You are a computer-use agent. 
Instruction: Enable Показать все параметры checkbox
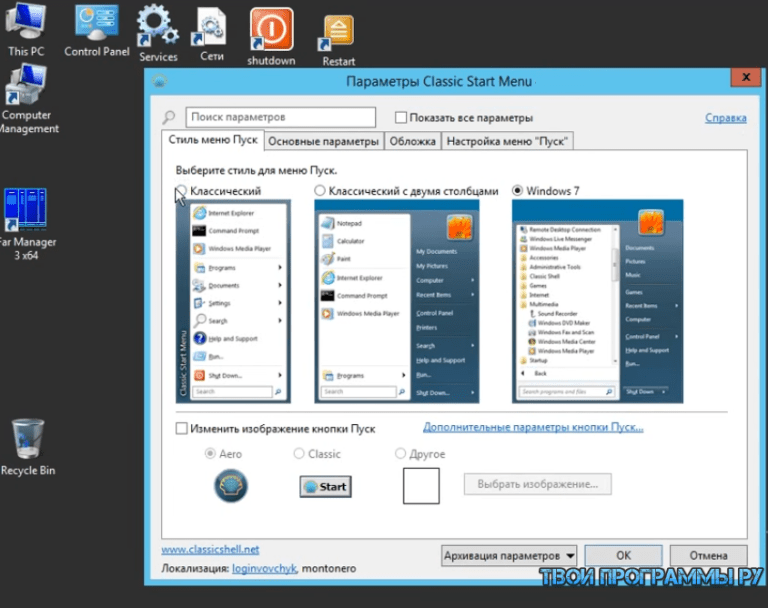(x=401, y=118)
